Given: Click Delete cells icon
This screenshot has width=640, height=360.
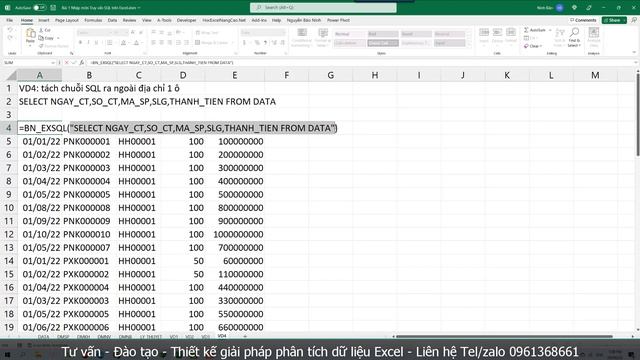Looking at the screenshot, I should coord(497,33).
